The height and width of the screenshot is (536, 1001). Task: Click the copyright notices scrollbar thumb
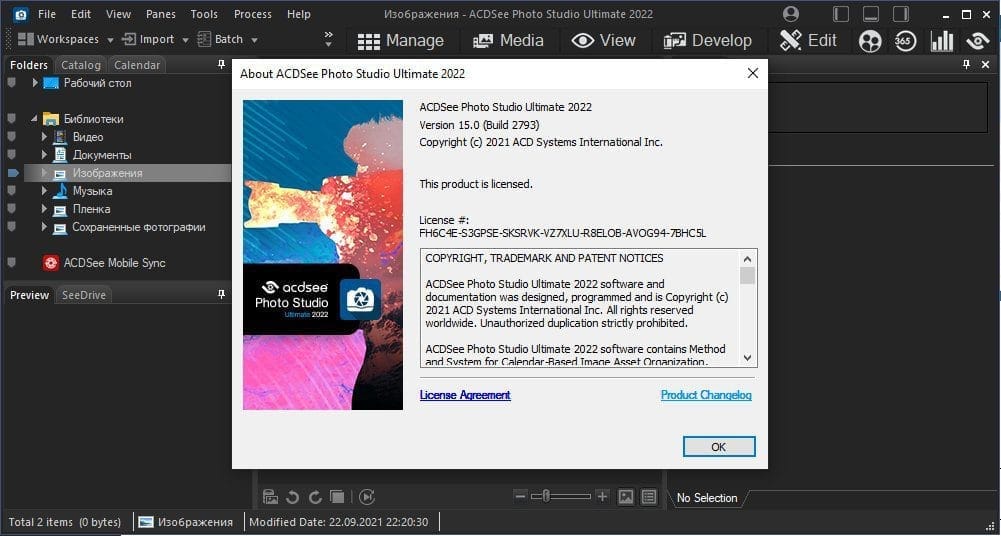747,276
